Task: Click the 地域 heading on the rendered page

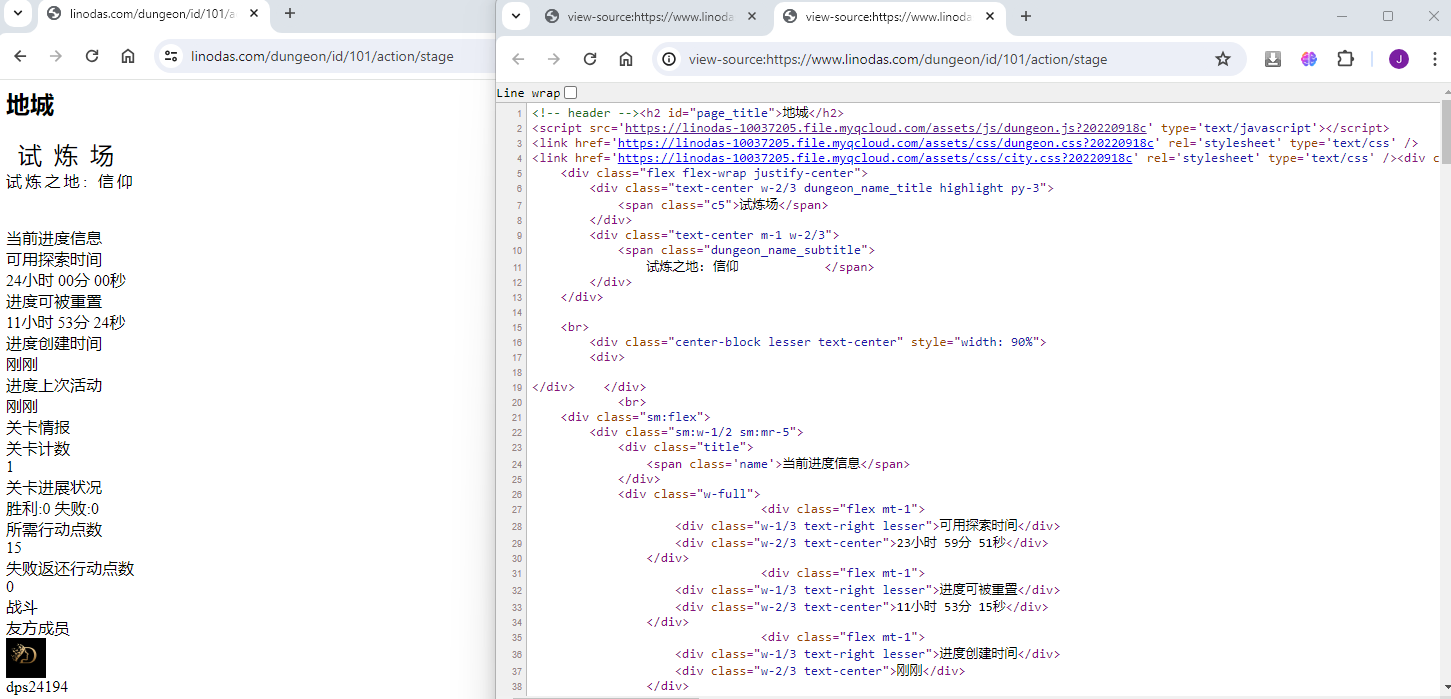Action: tap(30, 105)
